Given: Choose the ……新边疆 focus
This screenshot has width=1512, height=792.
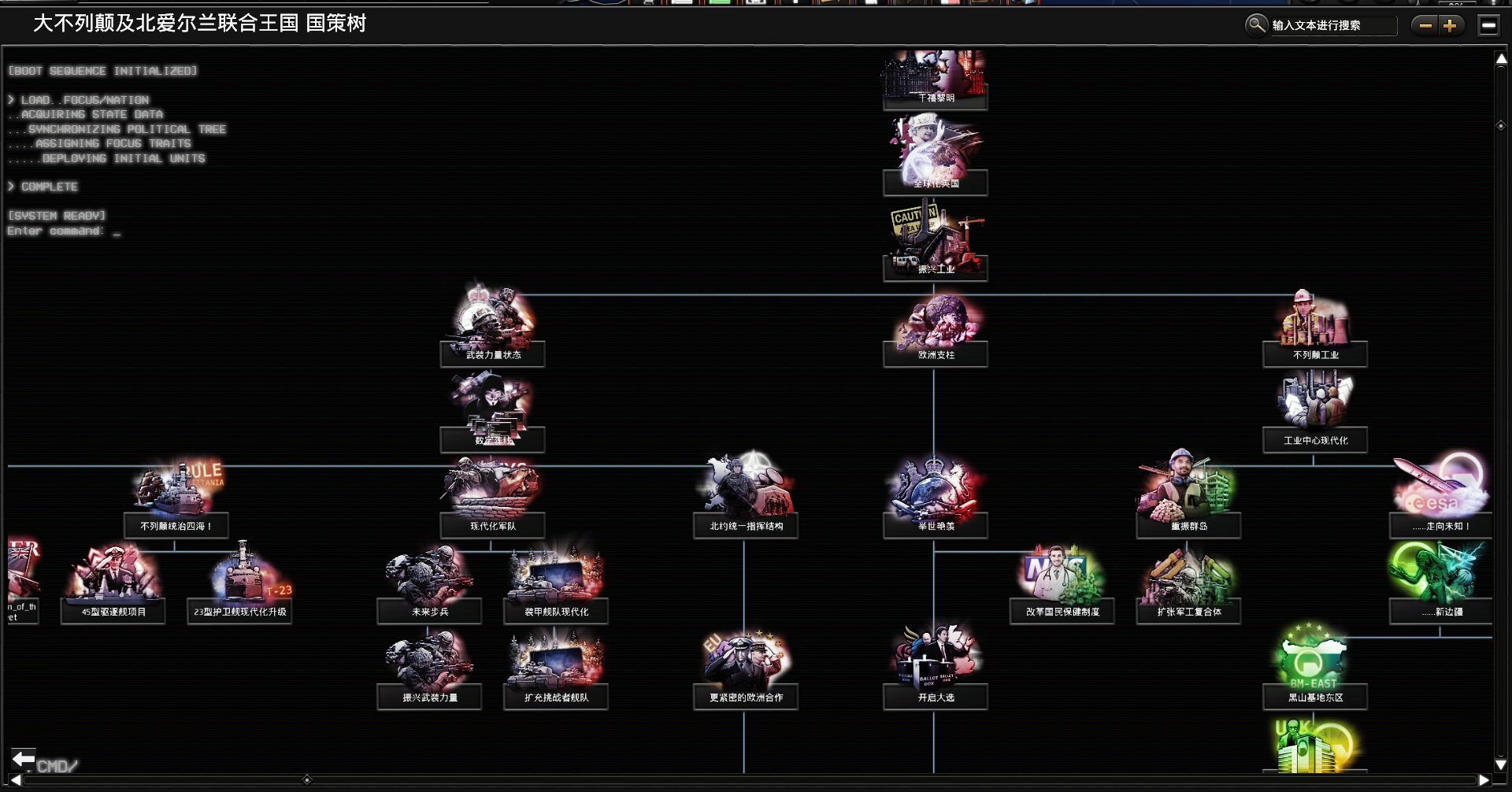Looking at the screenshot, I should 1441,584.
